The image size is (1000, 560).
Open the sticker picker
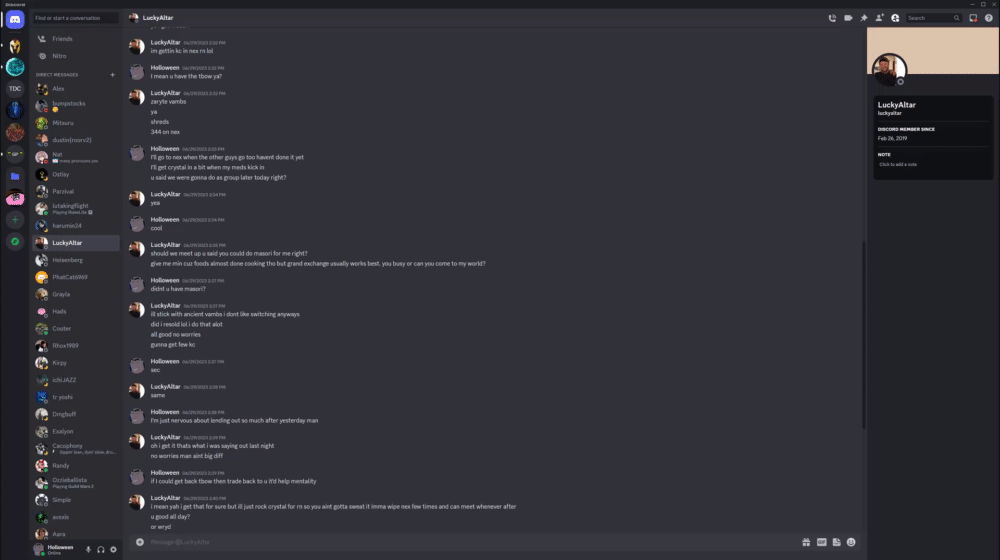tap(837, 542)
